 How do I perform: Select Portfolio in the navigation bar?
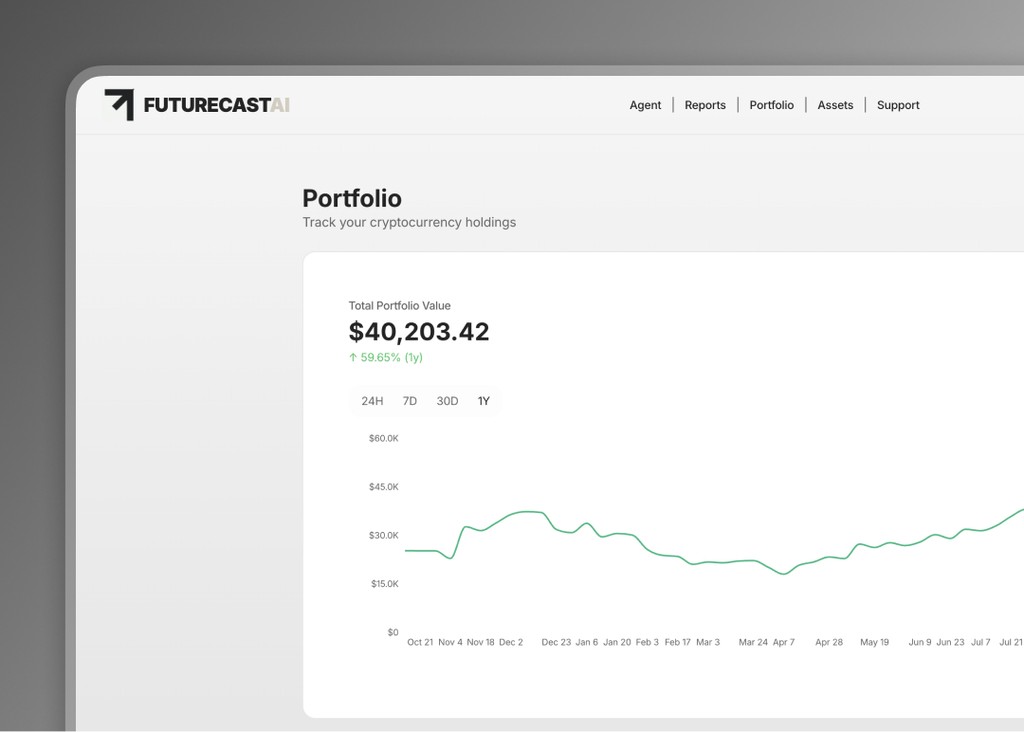[771, 105]
